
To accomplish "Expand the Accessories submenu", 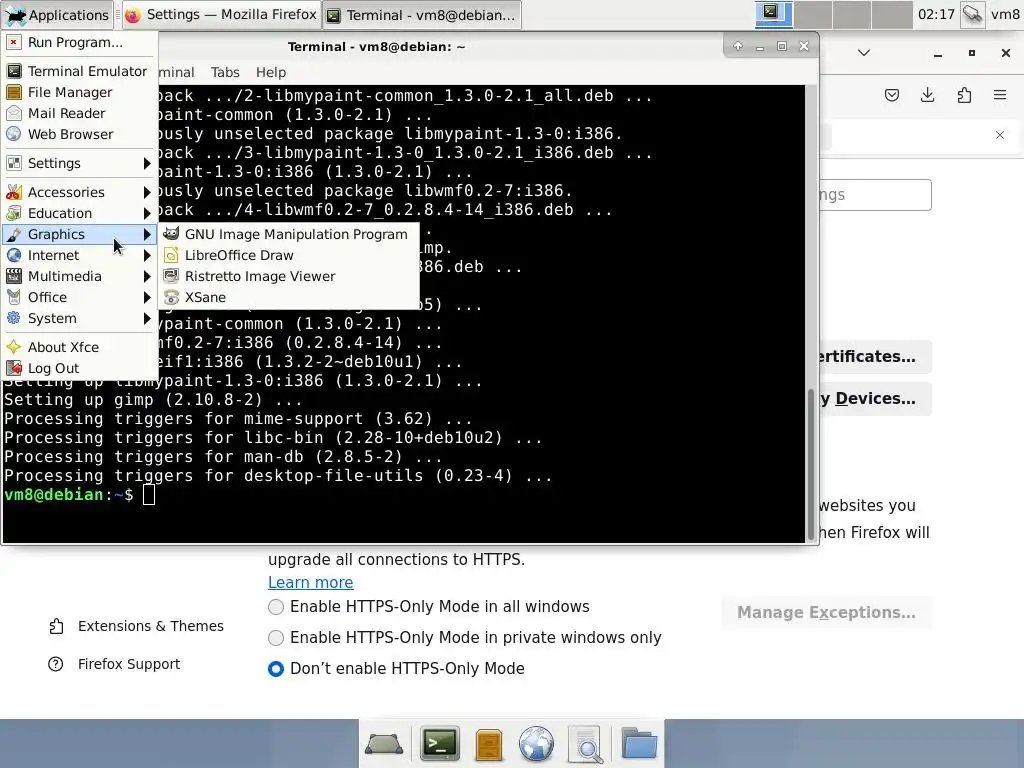I will [x=79, y=192].
